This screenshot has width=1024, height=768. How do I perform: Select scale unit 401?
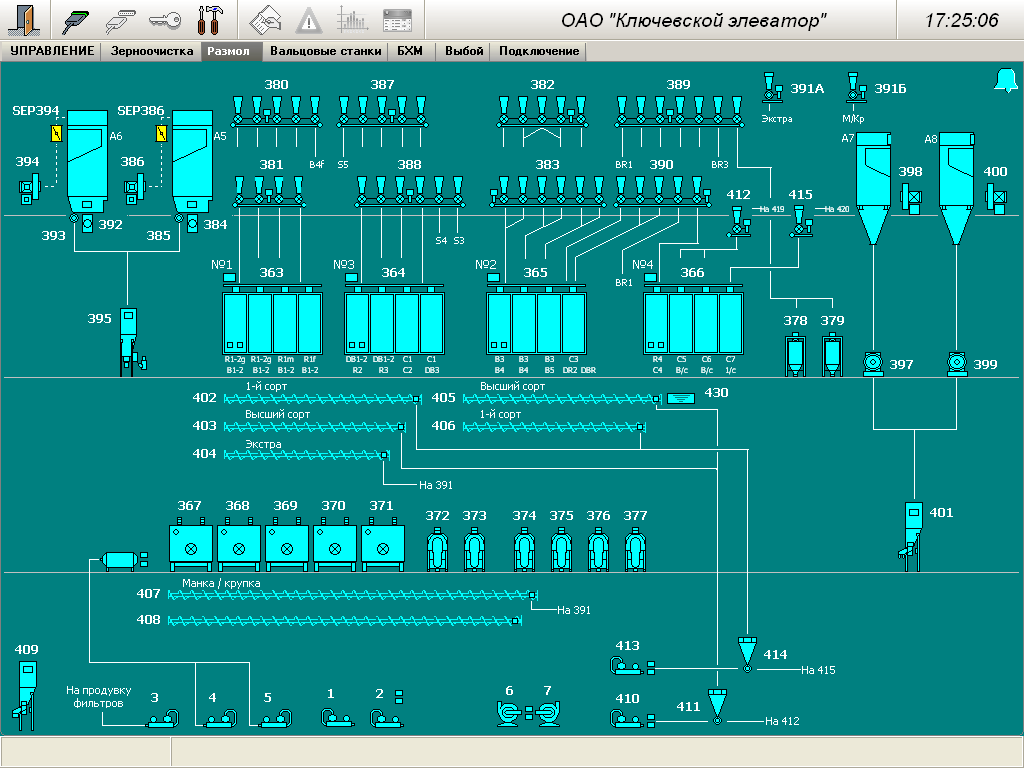[x=912, y=527]
